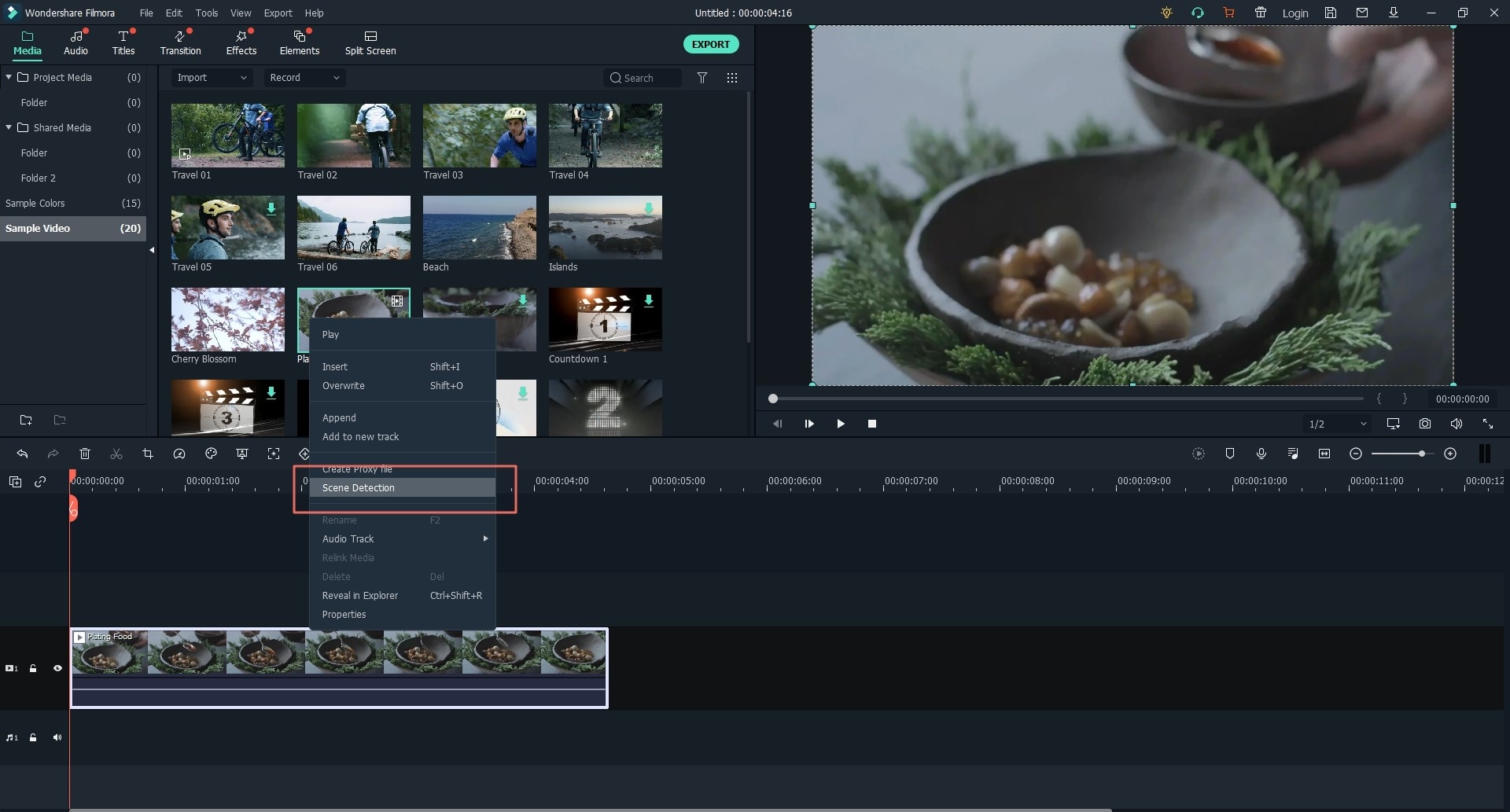Select Folder 2 under Shared Media
The image size is (1510, 812).
coord(72,178)
